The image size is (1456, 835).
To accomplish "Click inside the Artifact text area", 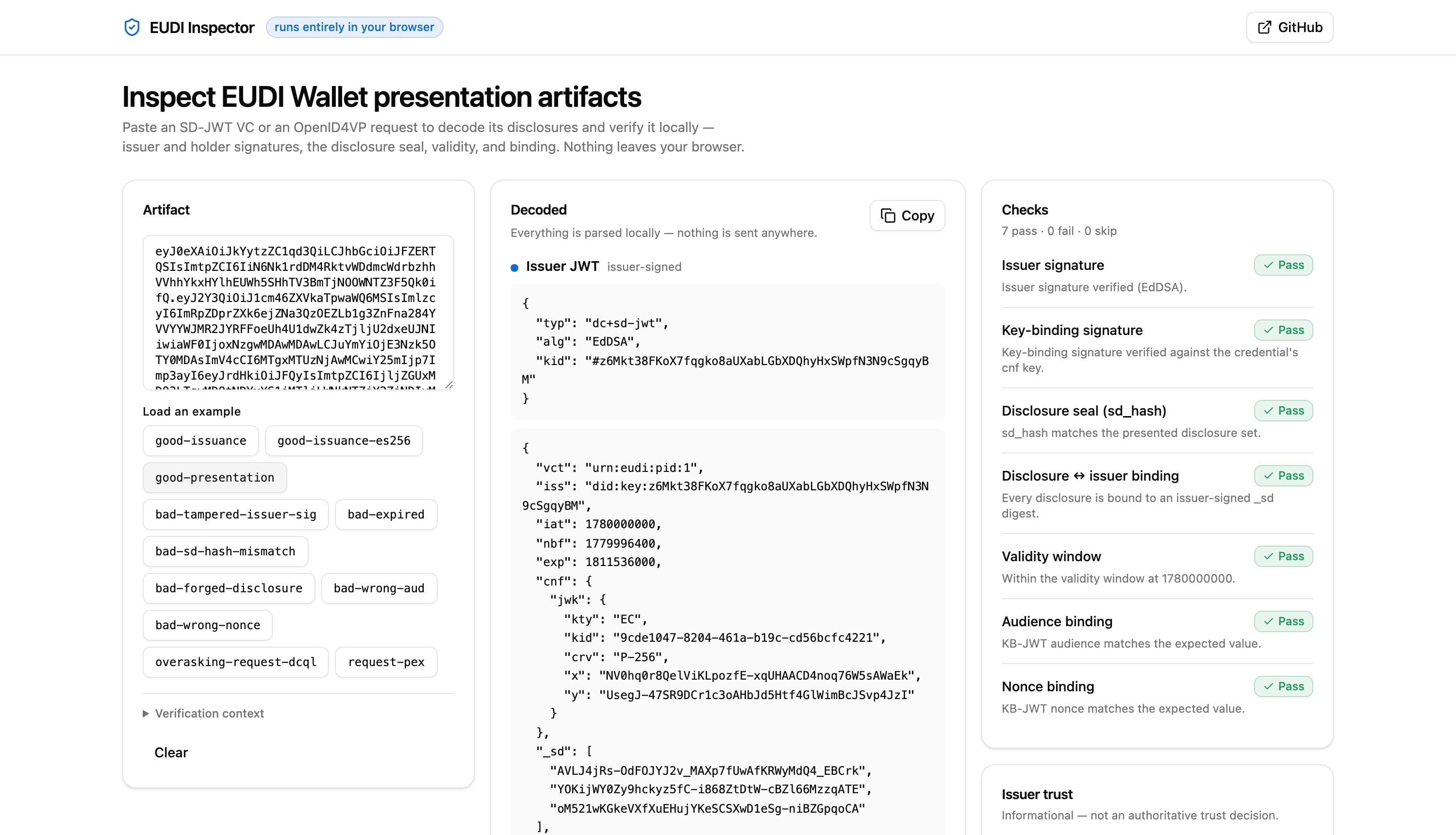I will point(298,313).
